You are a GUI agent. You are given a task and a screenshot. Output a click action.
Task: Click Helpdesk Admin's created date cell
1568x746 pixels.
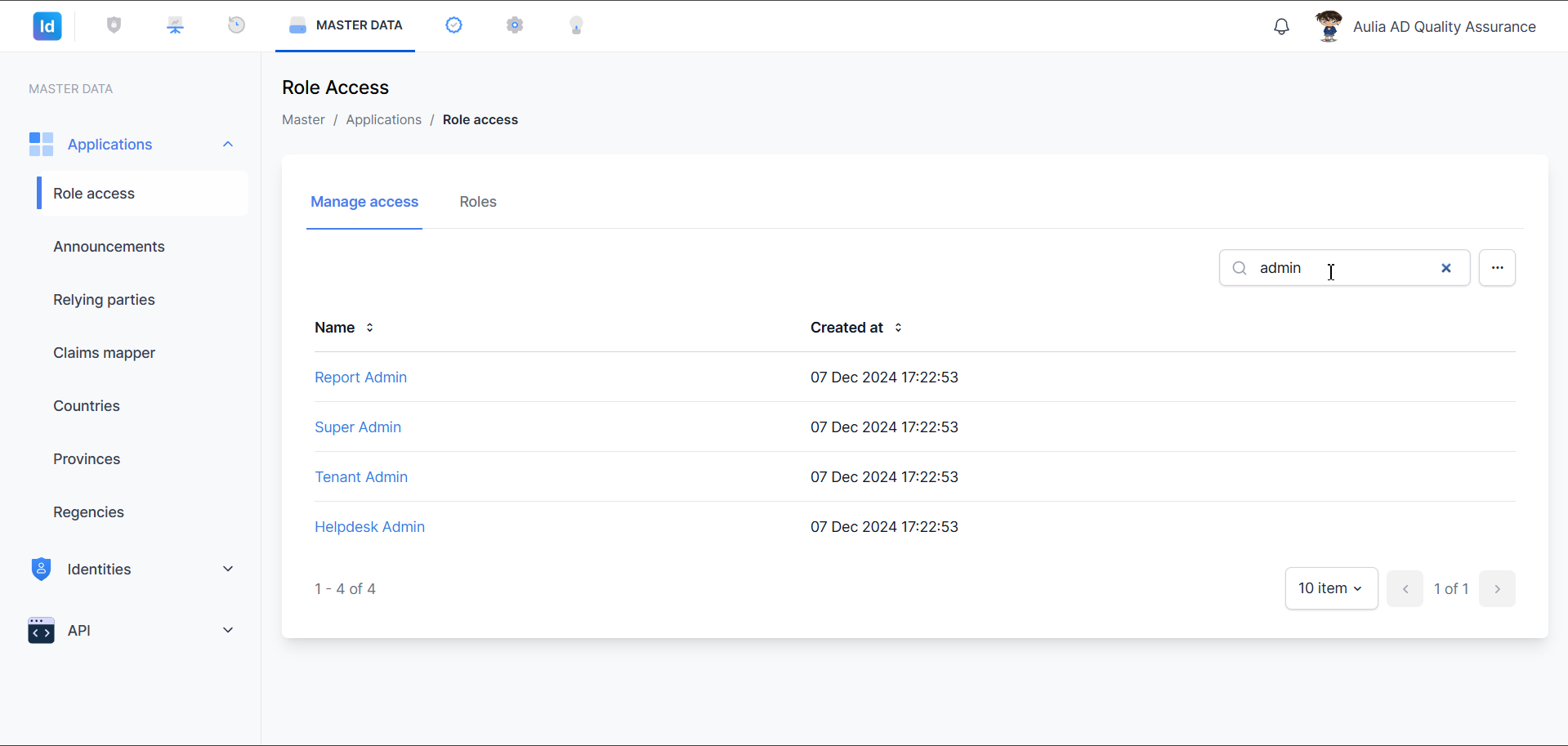(884, 527)
